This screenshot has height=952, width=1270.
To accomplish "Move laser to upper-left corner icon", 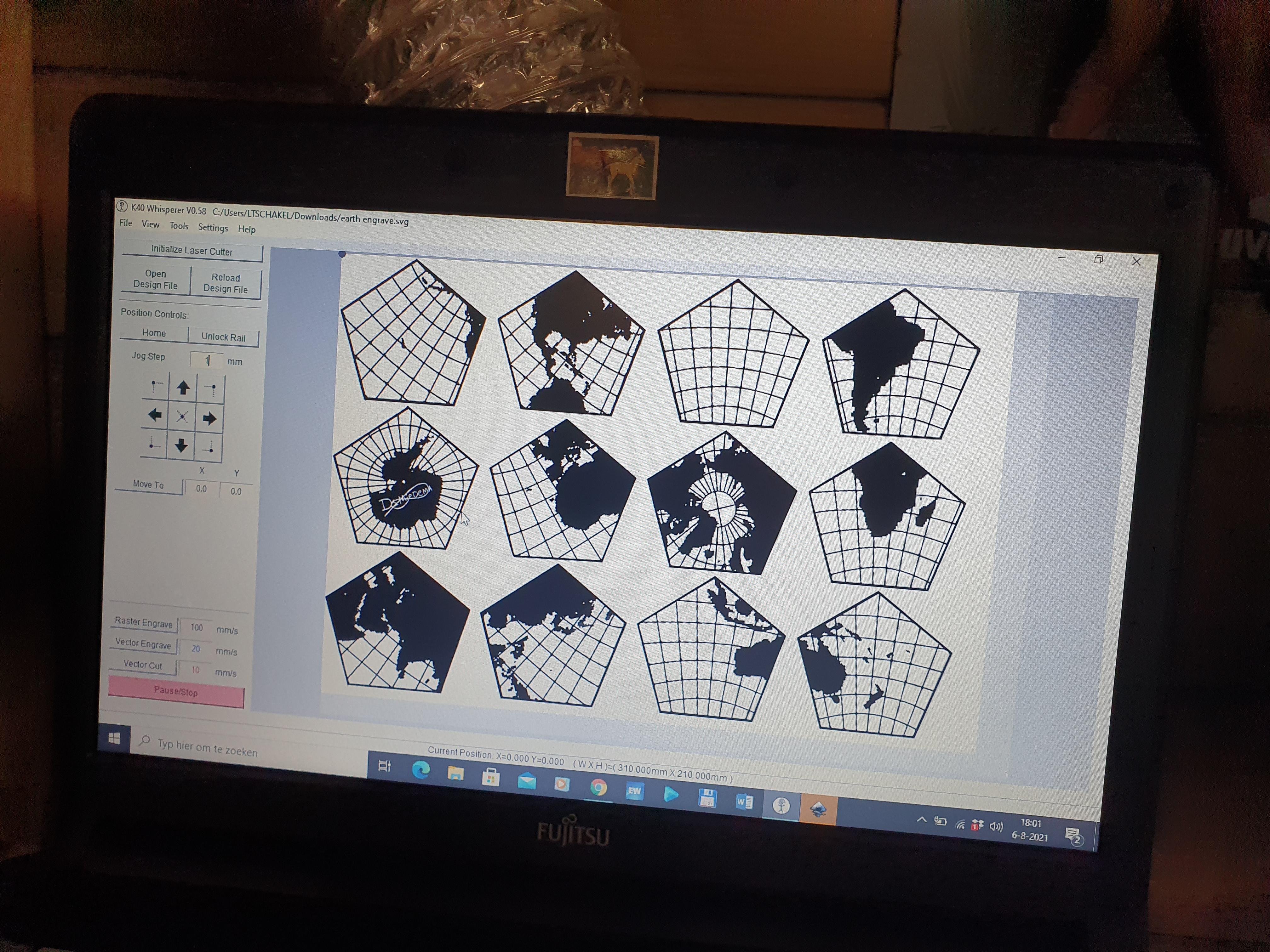I will [x=156, y=386].
